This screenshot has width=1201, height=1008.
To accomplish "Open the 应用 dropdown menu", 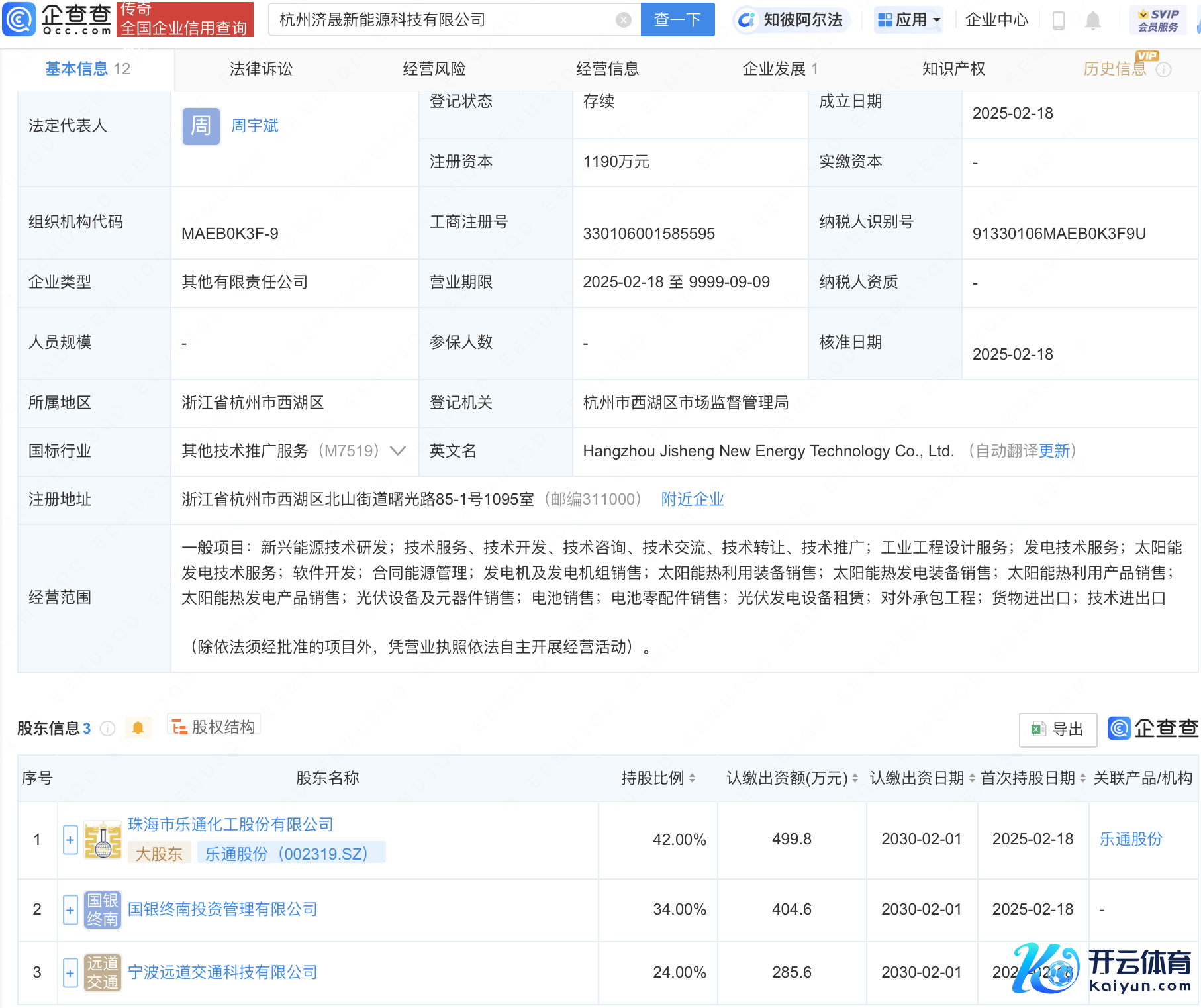I will click(909, 20).
